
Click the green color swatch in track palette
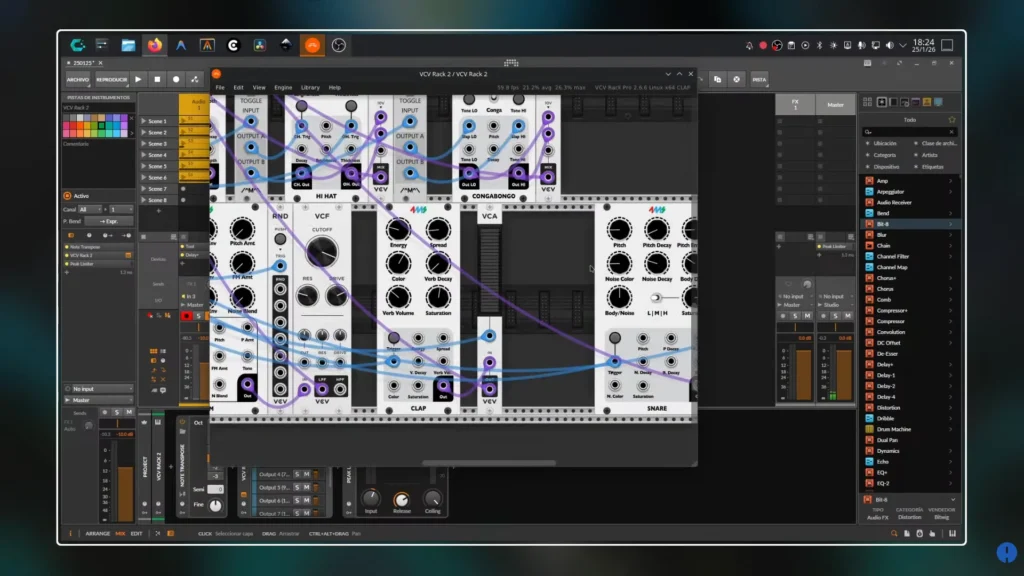click(x=101, y=126)
